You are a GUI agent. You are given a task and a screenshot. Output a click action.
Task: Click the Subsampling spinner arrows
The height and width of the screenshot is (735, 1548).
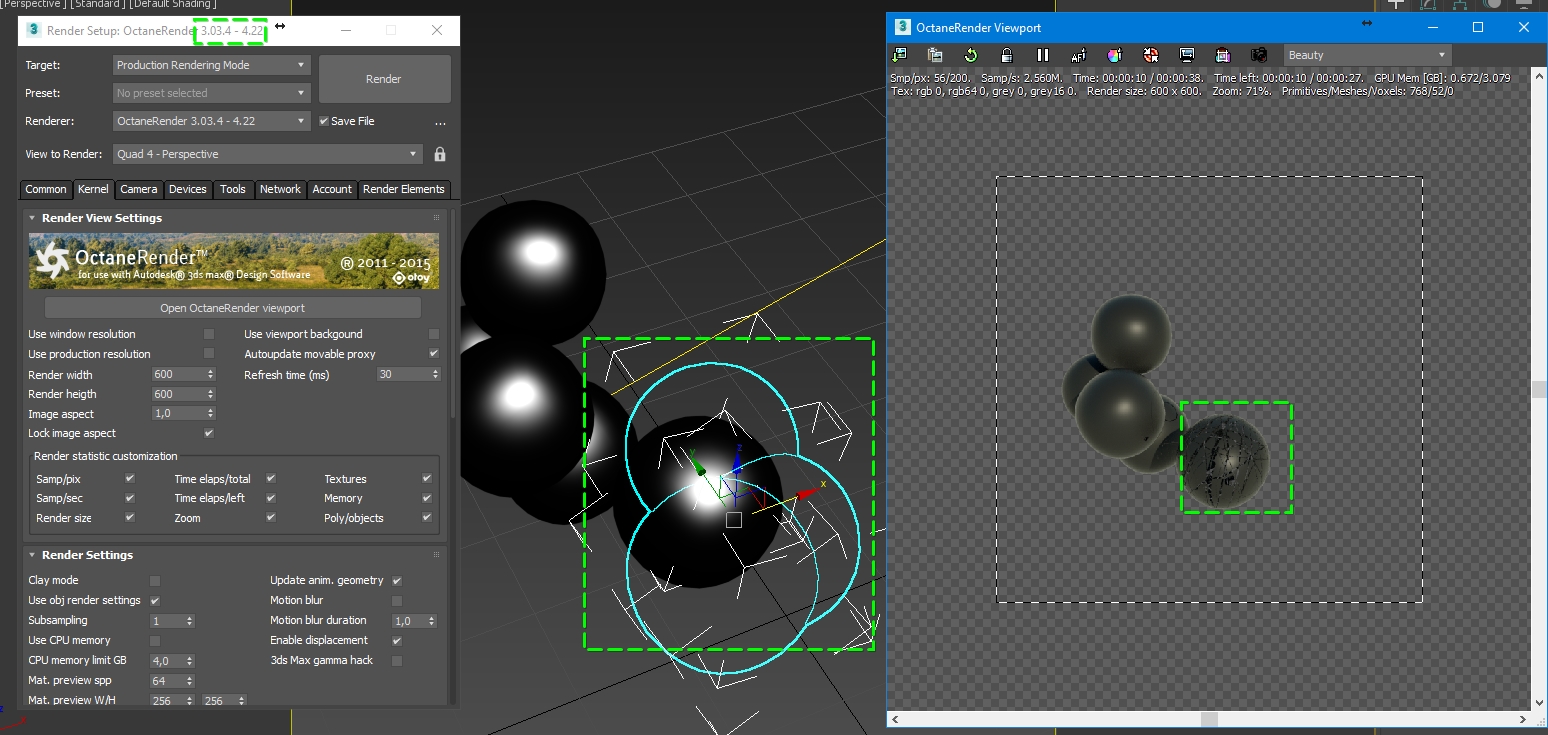coord(190,621)
